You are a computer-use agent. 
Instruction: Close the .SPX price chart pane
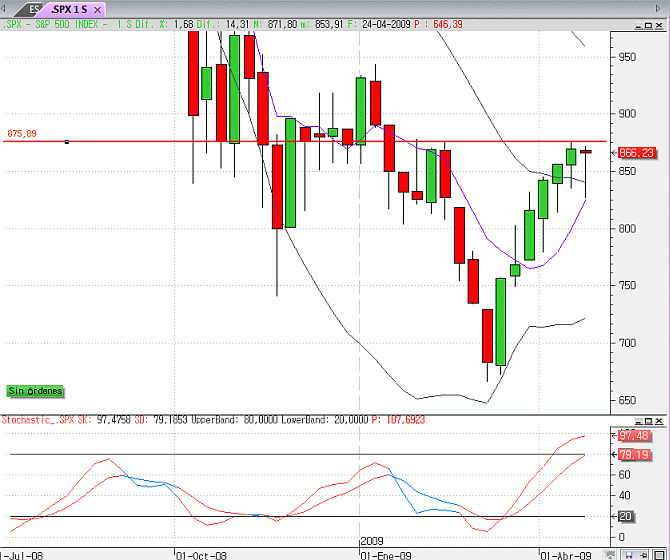658,26
